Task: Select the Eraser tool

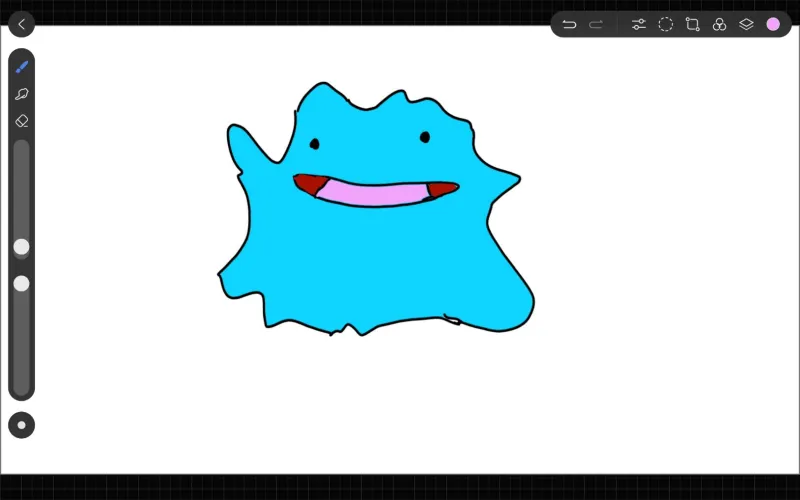Action: (x=21, y=121)
